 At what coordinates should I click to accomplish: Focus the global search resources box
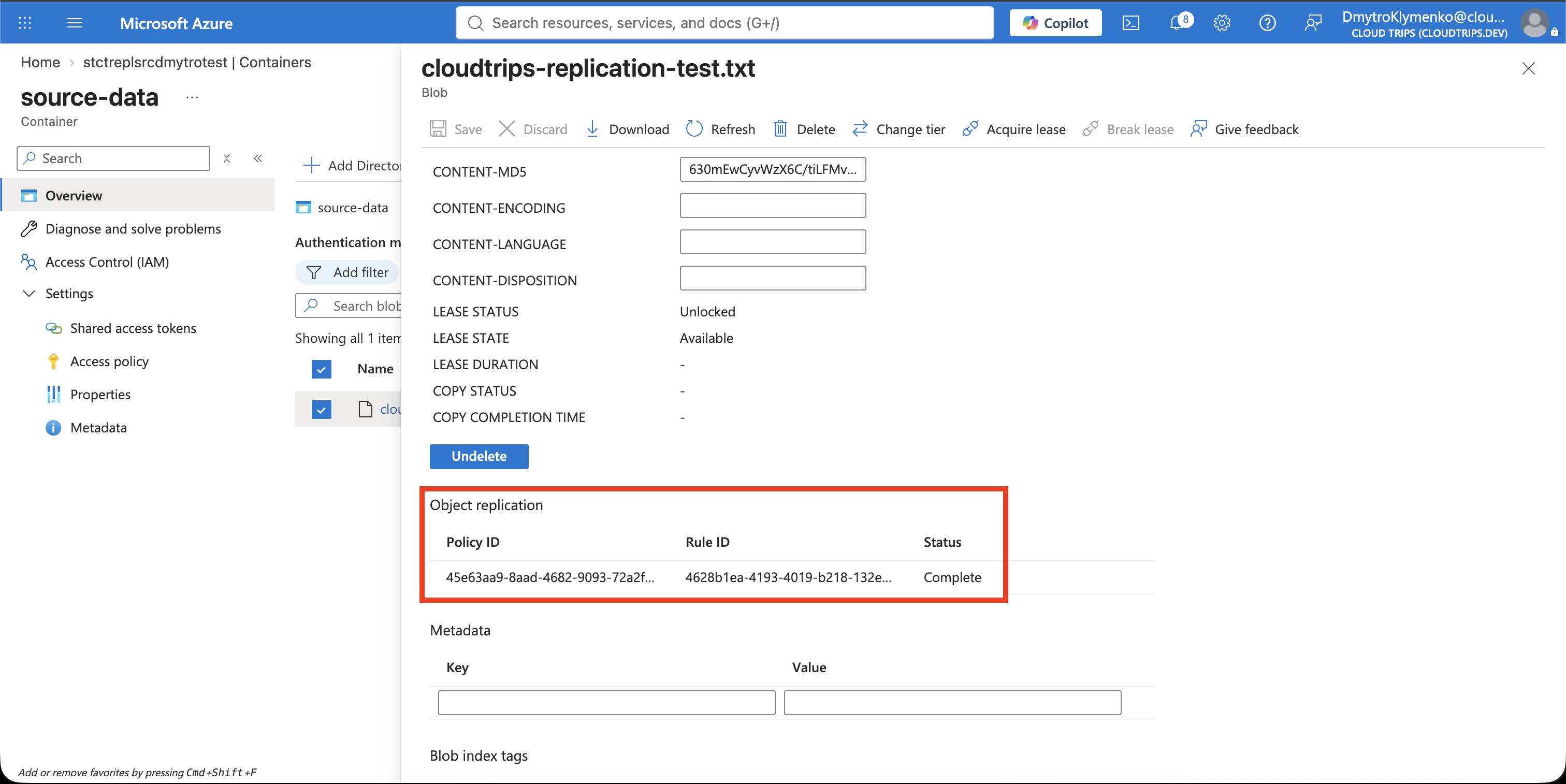[724, 23]
